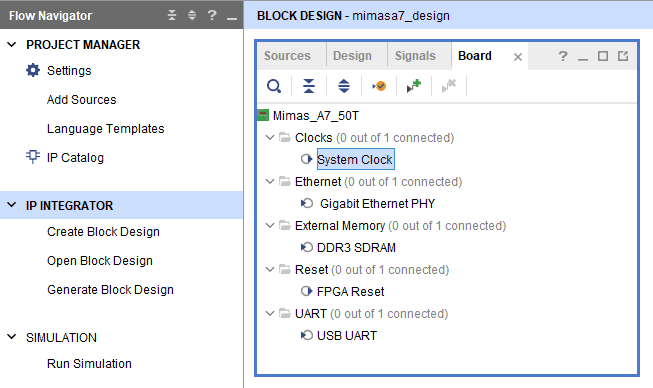Switch to the Sources tab

pos(287,56)
